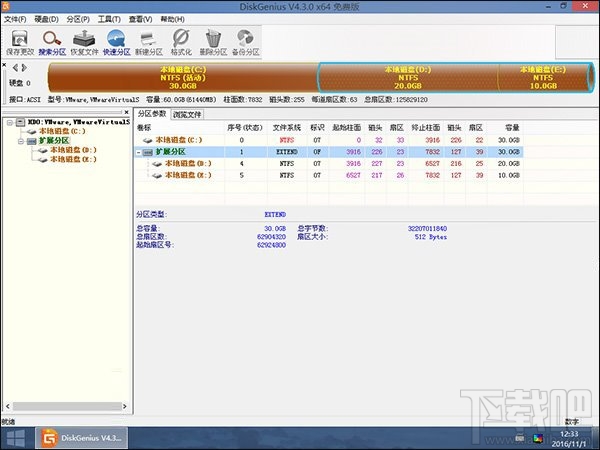Open the Help (帮助) menu
This screenshot has width=600, height=450.
tap(172, 19)
